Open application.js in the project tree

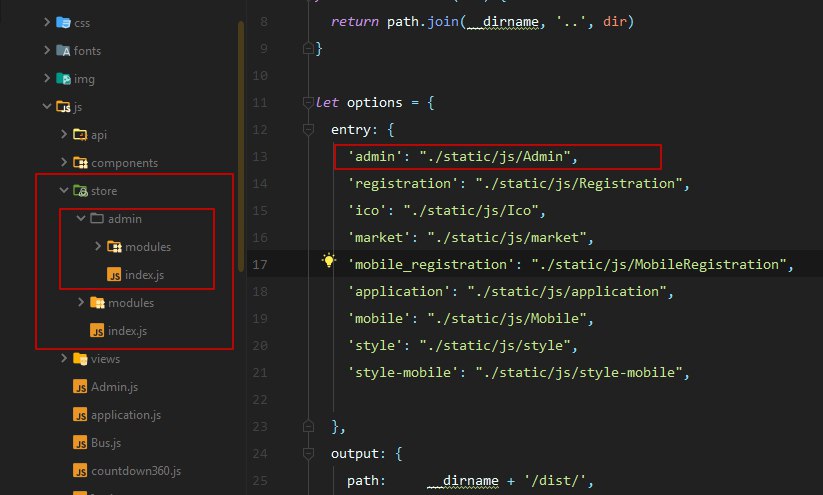(x=126, y=415)
